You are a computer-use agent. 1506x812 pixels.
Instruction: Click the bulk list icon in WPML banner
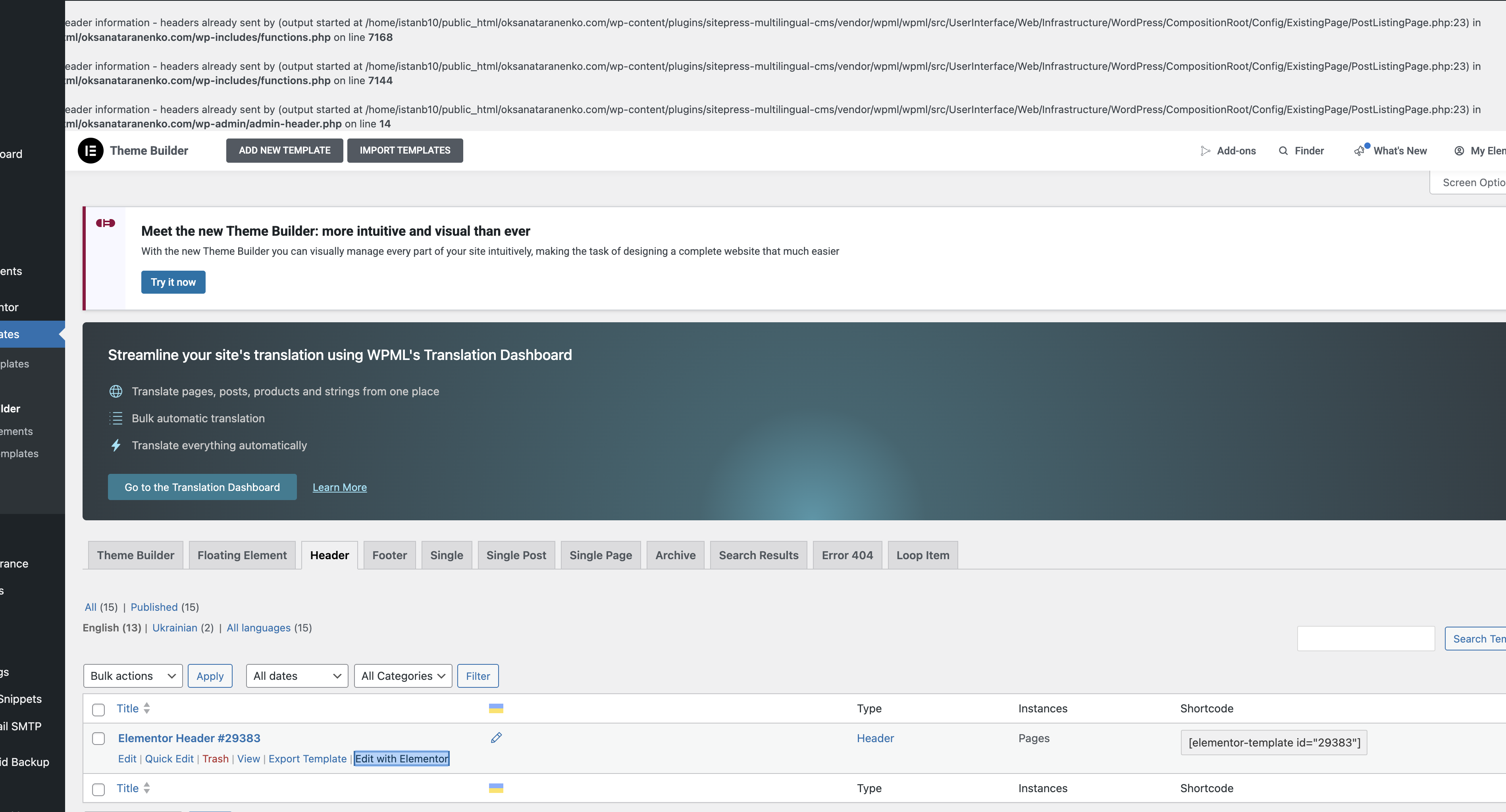pyautogui.click(x=116, y=418)
